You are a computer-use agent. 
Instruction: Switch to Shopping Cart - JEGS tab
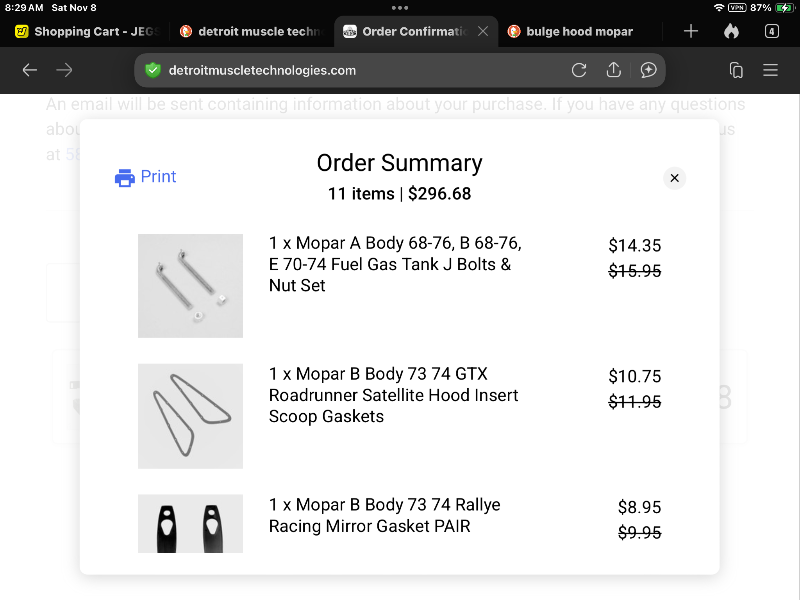pyautogui.click(x=88, y=31)
